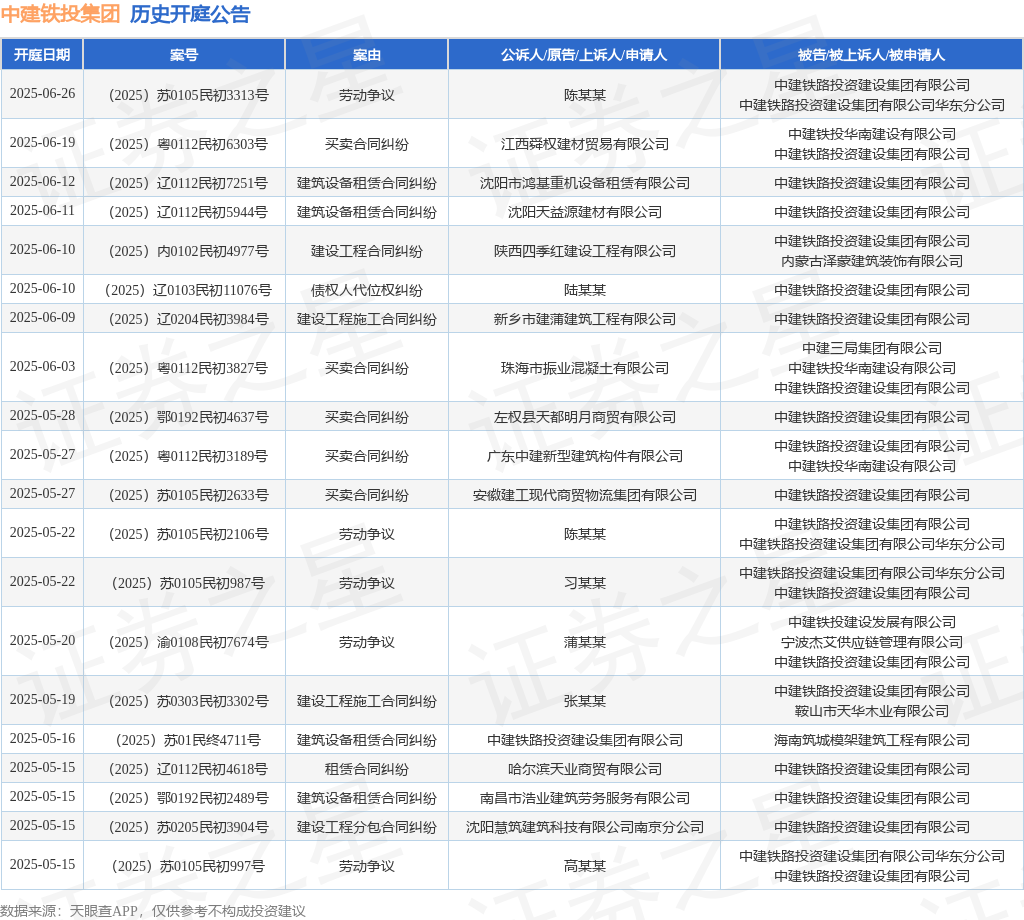
Task: Click 建设工程分包合同纠纷 case cause
Action: coord(366,827)
